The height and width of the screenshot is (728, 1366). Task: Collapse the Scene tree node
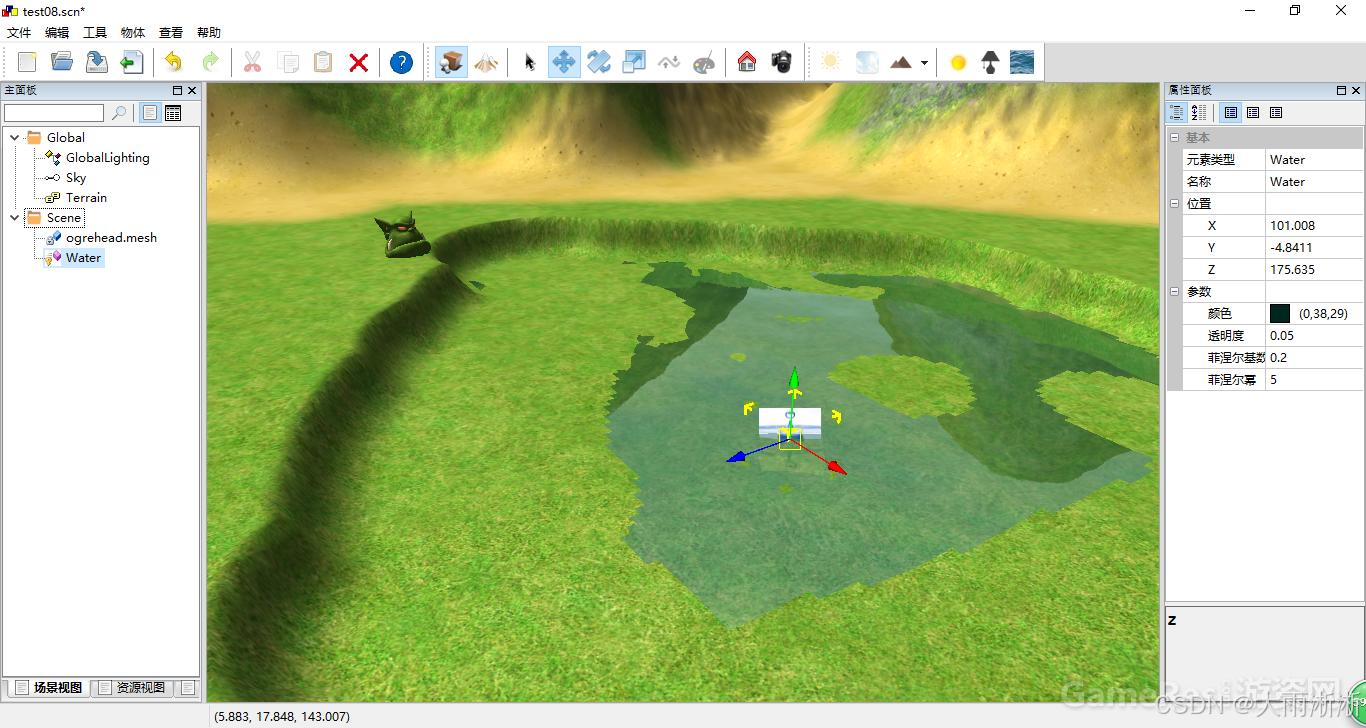[14, 217]
